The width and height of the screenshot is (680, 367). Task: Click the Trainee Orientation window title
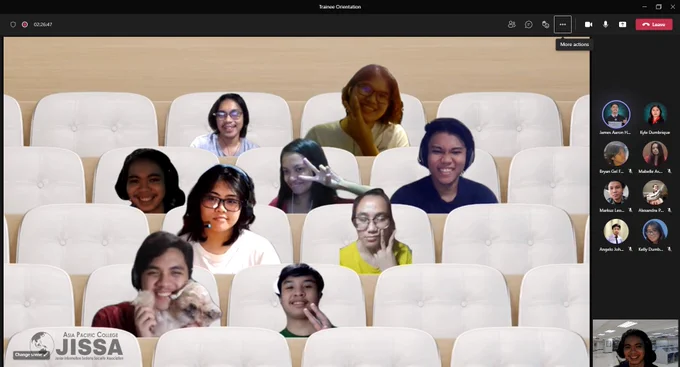340,7
